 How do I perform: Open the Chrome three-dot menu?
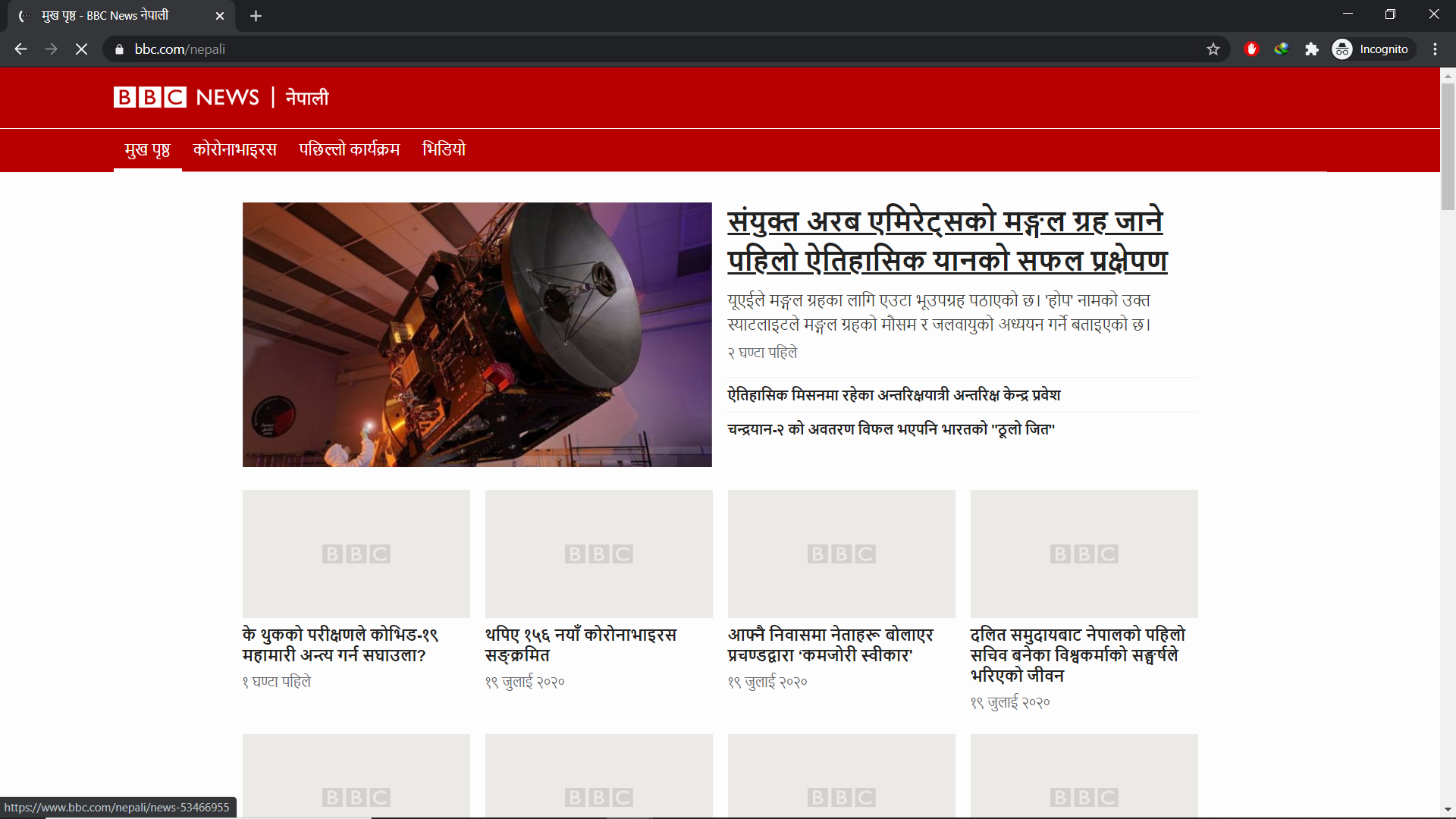coord(1435,49)
